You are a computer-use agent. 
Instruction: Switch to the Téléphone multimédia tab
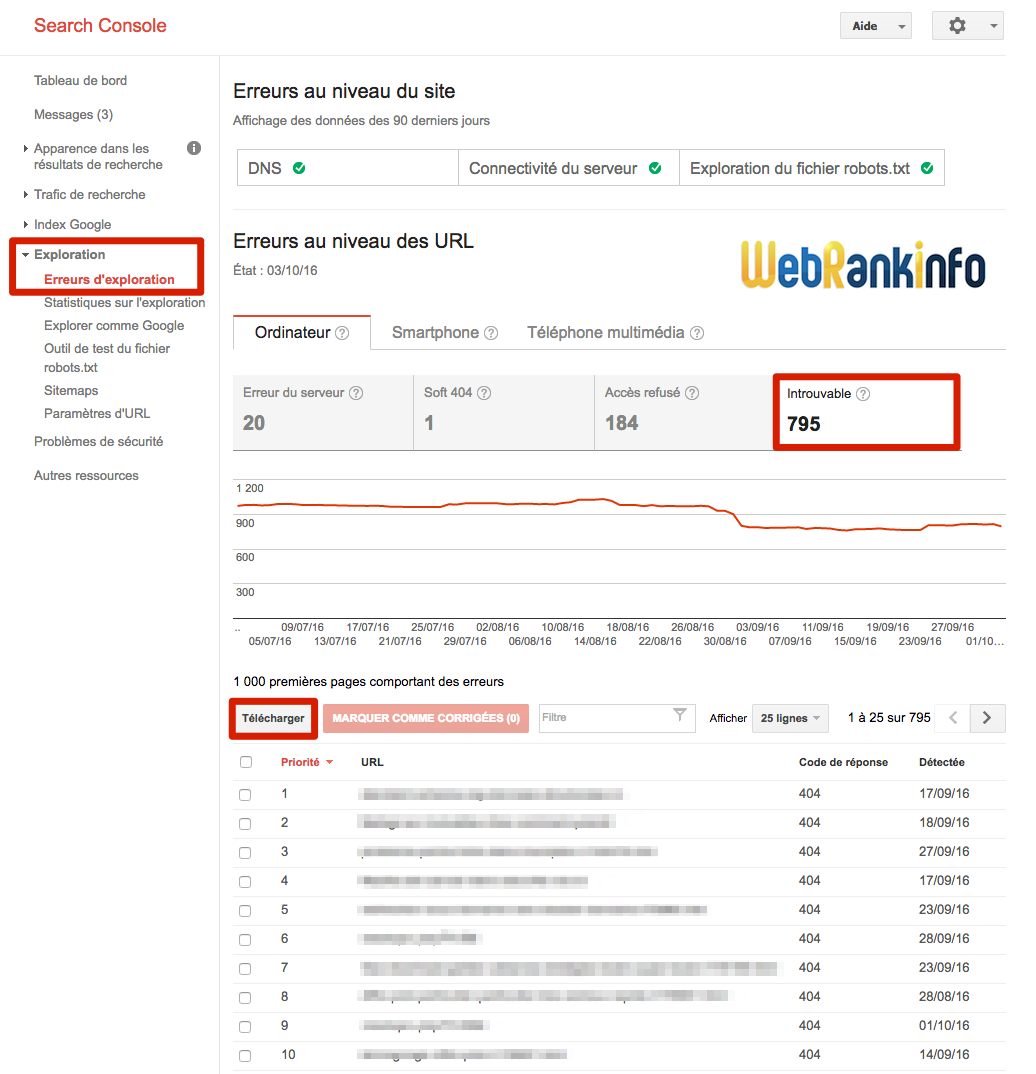click(615, 332)
